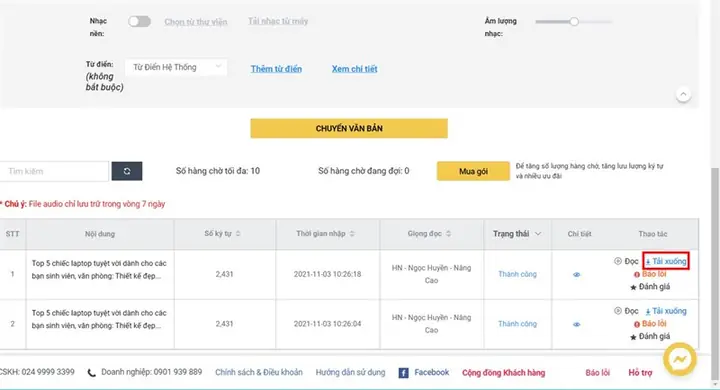Click the CHUYỂN VĂN BẢN button
The image size is (720, 390).
pyautogui.click(x=349, y=129)
